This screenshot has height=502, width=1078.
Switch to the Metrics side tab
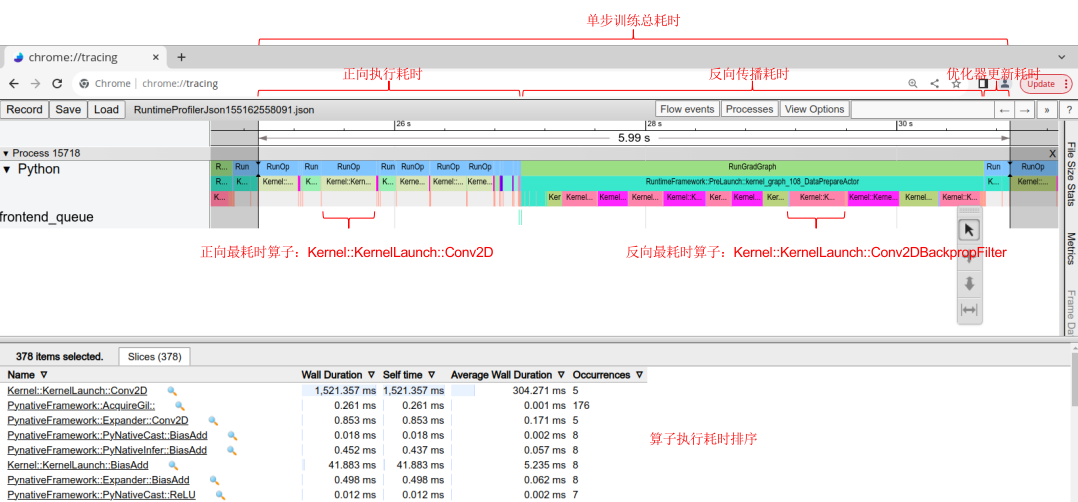[1070, 248]
